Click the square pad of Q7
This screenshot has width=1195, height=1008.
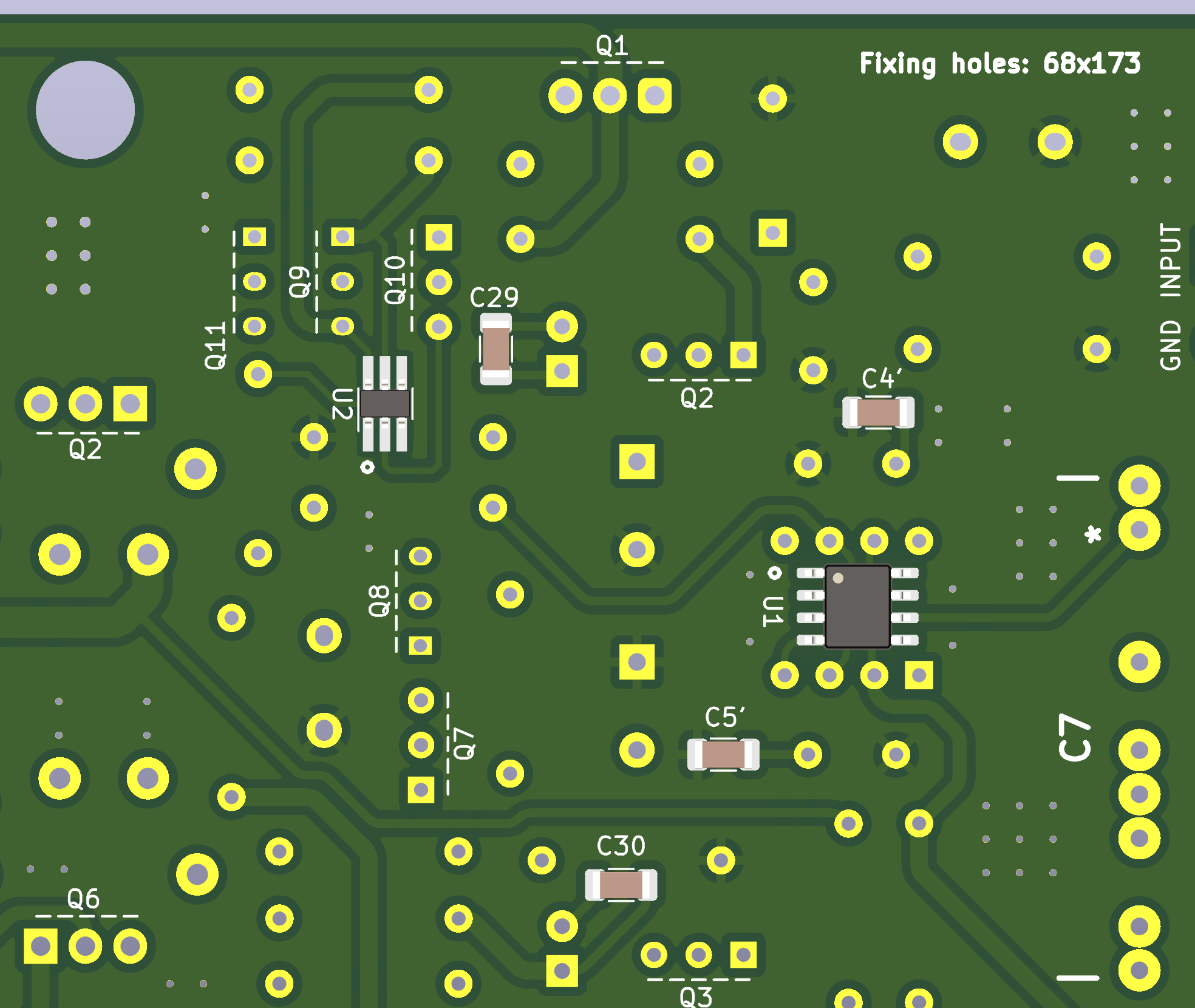tap(421, 790)
